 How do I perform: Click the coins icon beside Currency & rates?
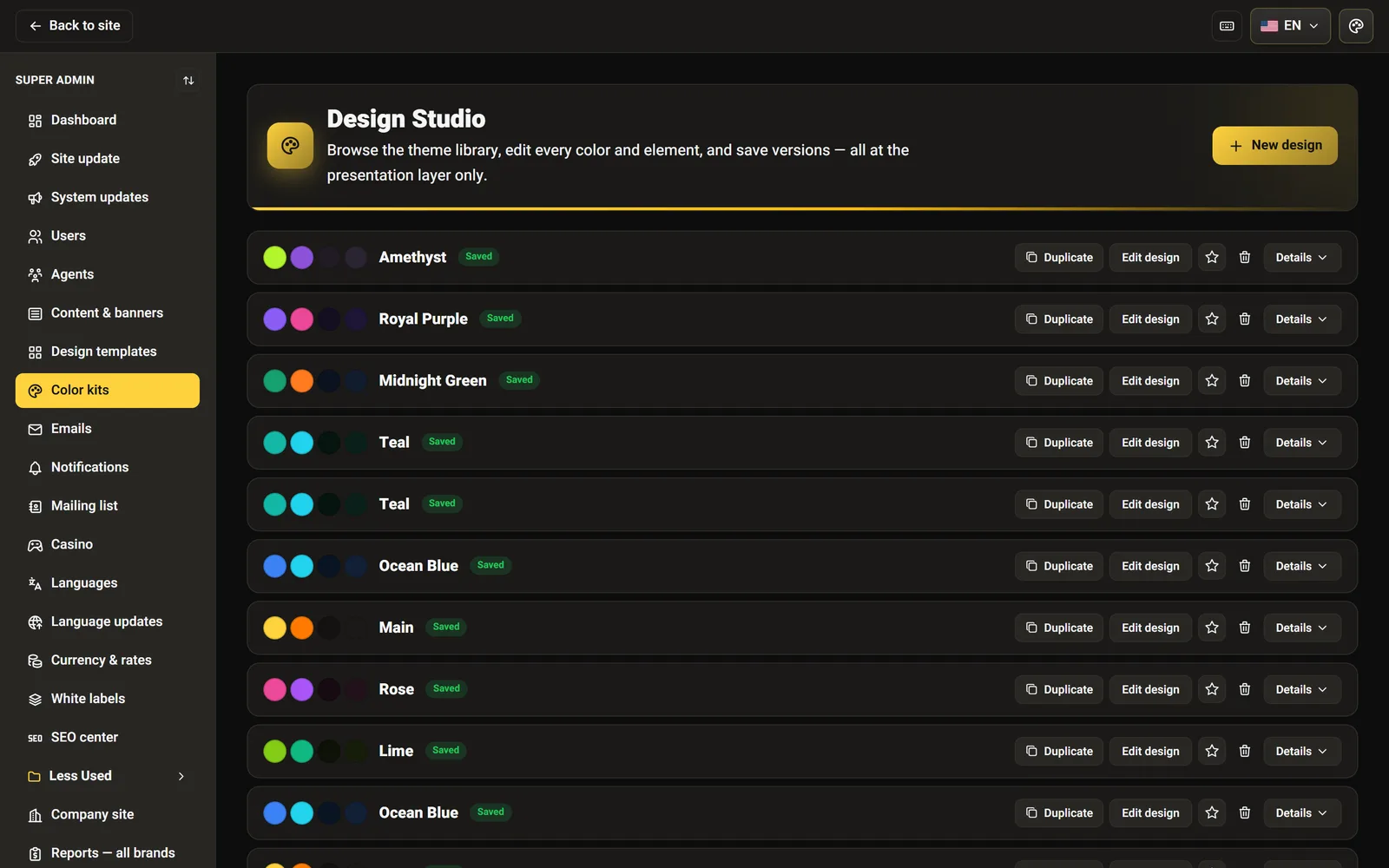click(x=35, y=661)
